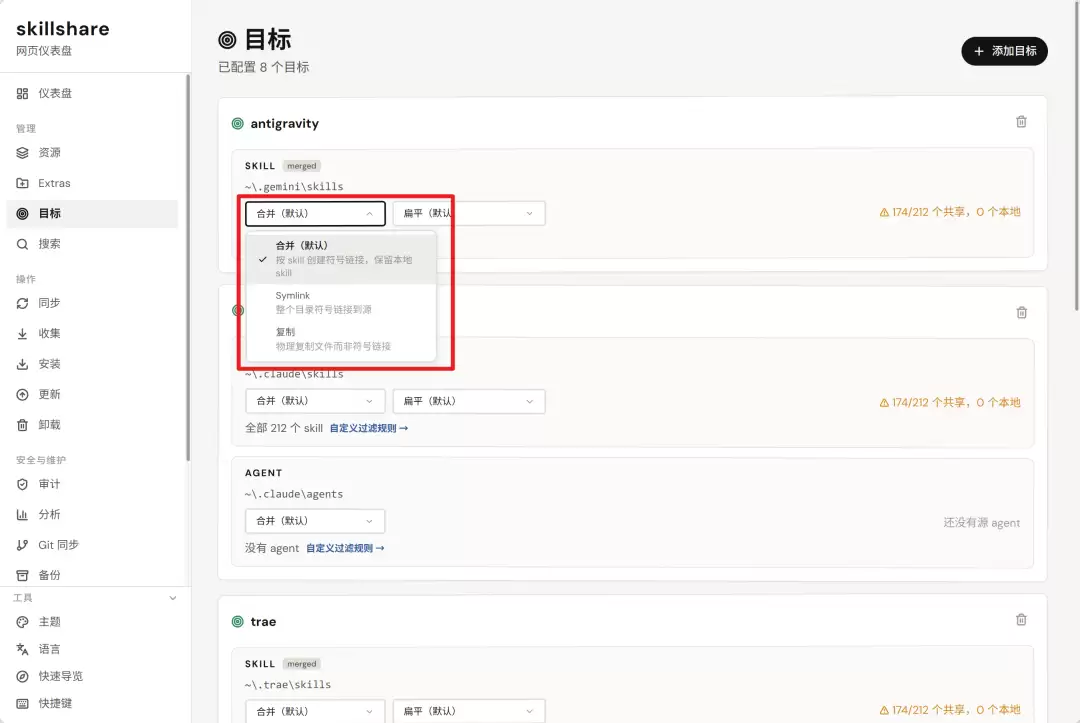The width and height of the screenshot is (1080, 723).
Task: Open 自定义过滤规则 link next to 没有 agent
Action: [x=345, y=548]
